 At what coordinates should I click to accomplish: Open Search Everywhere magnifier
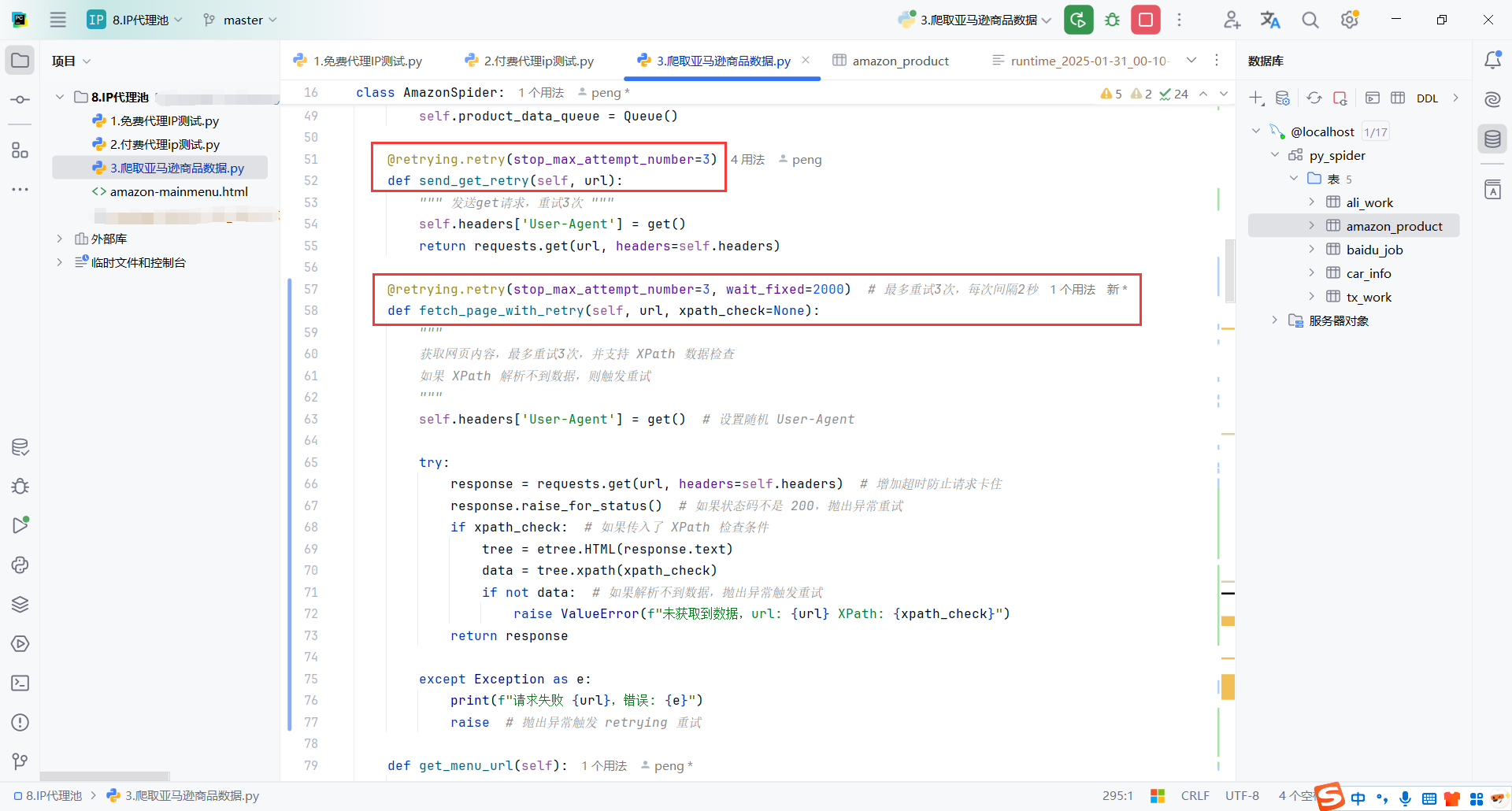[x=1310, y=20]
